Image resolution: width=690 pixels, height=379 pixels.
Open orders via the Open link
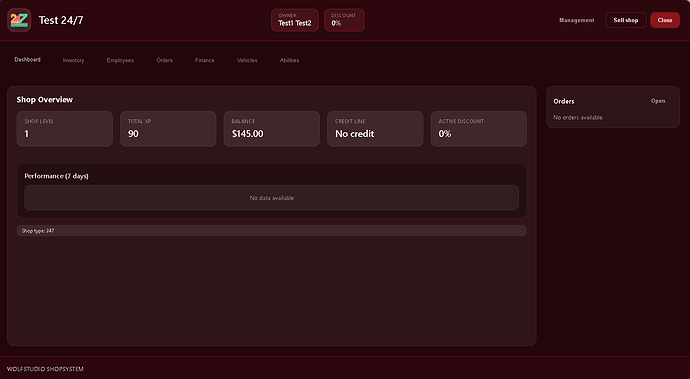[x=658, y=101]
